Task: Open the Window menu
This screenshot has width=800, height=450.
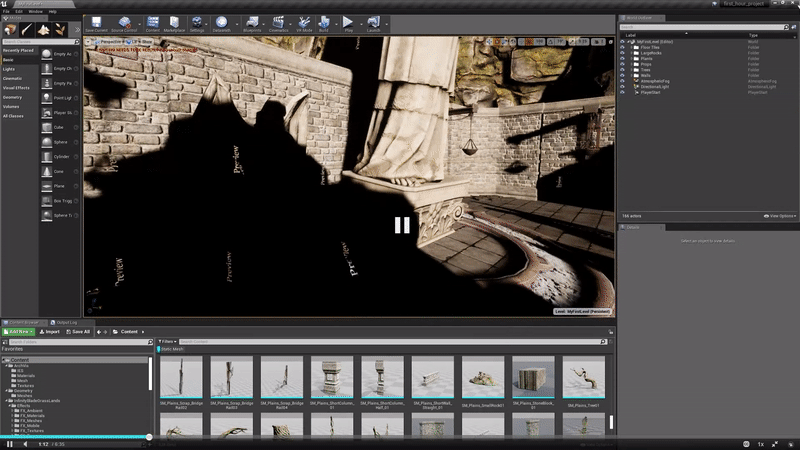Action: (35, 11)
